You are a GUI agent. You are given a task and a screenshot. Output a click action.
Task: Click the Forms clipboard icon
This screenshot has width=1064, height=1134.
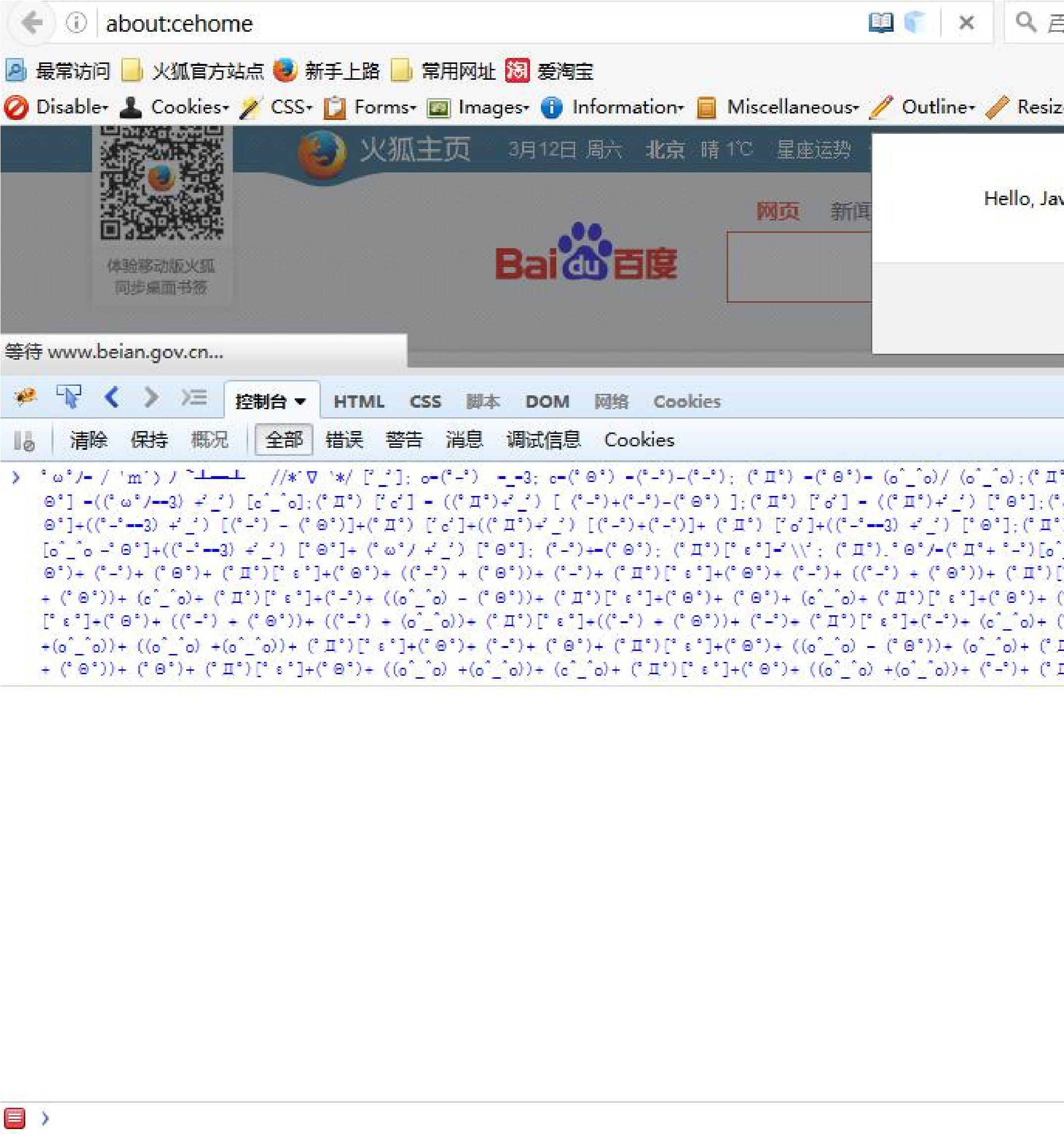[334, 107]
